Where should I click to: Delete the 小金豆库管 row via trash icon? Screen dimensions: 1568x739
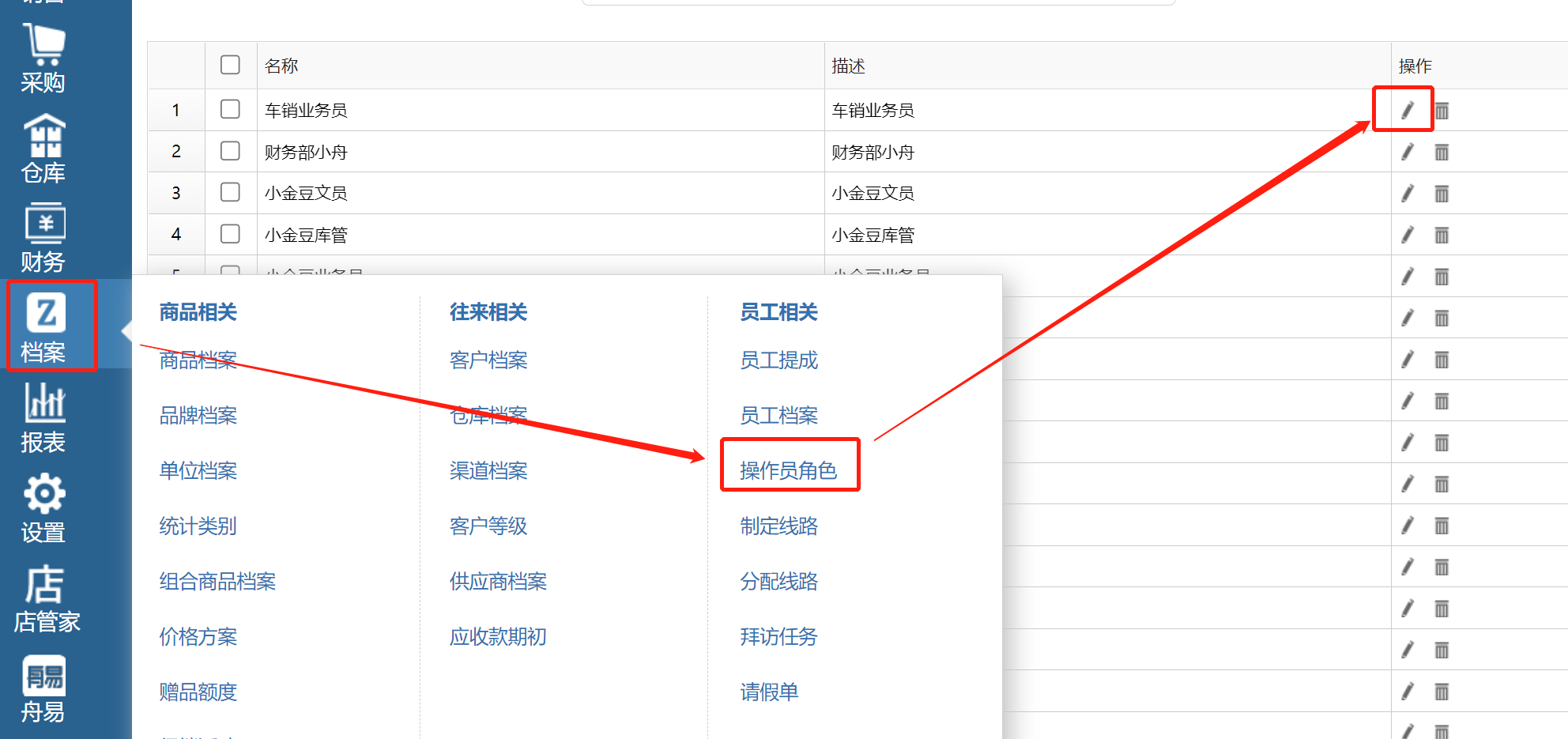coord(1442,236)
